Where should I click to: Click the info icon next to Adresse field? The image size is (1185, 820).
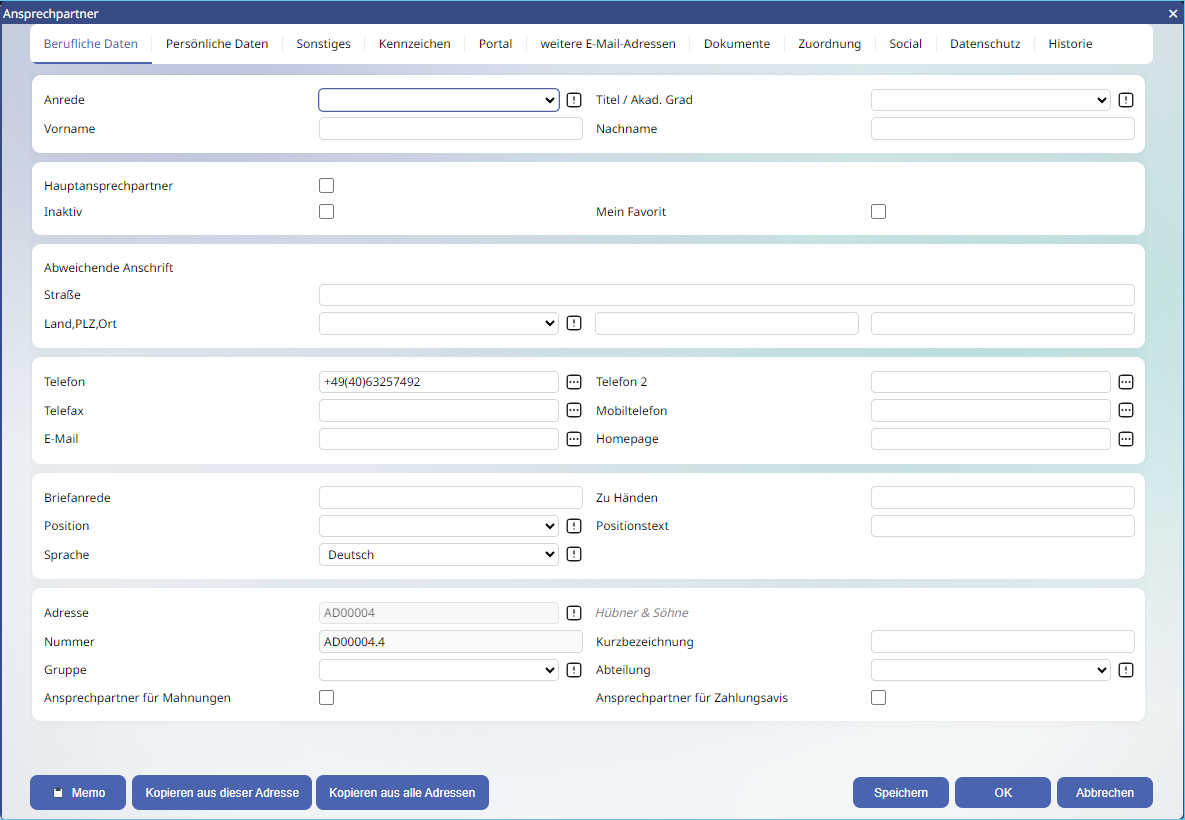(x=574, y=613)
